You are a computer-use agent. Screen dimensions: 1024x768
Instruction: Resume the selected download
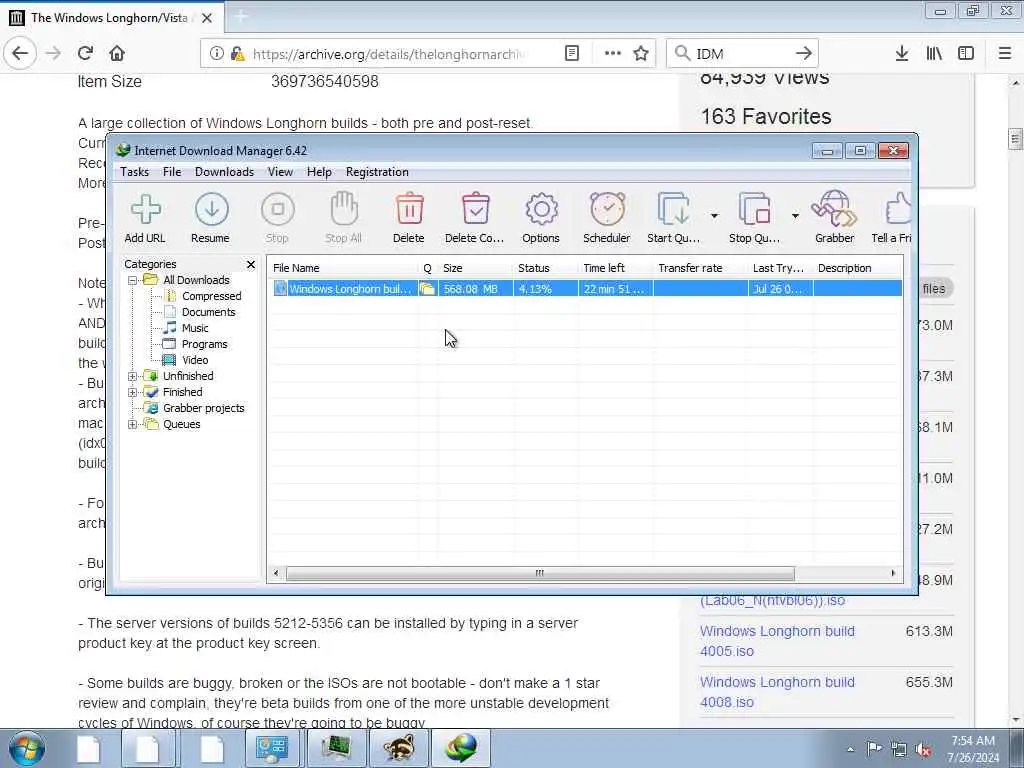(210, 218)
